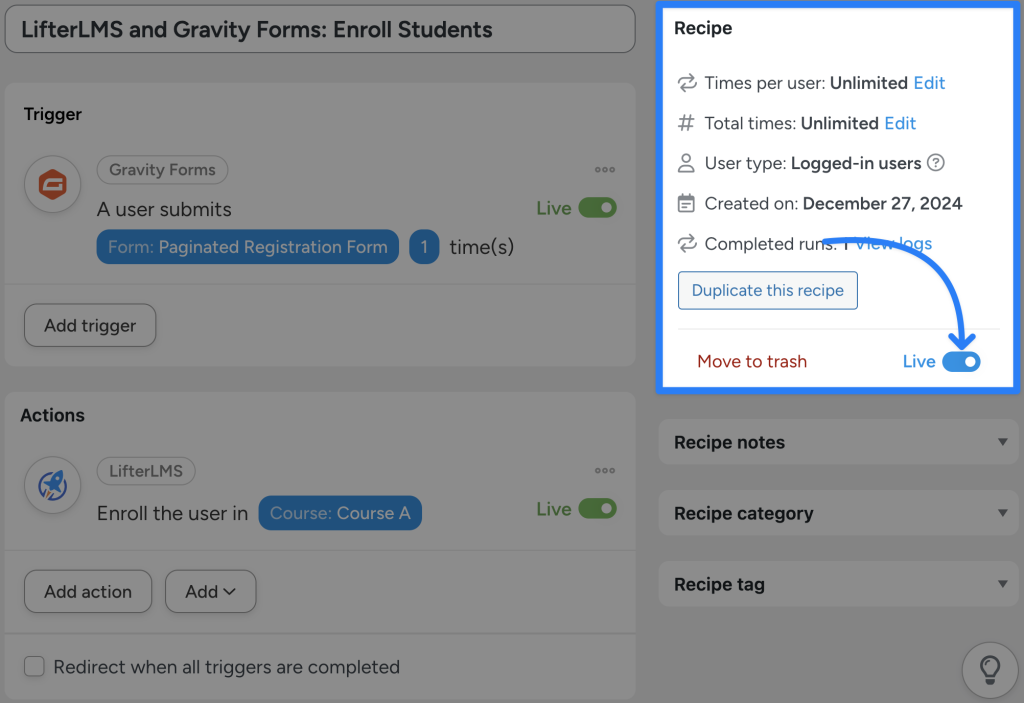
Task: Toggle the action Live switch
Action: (598, 508)
